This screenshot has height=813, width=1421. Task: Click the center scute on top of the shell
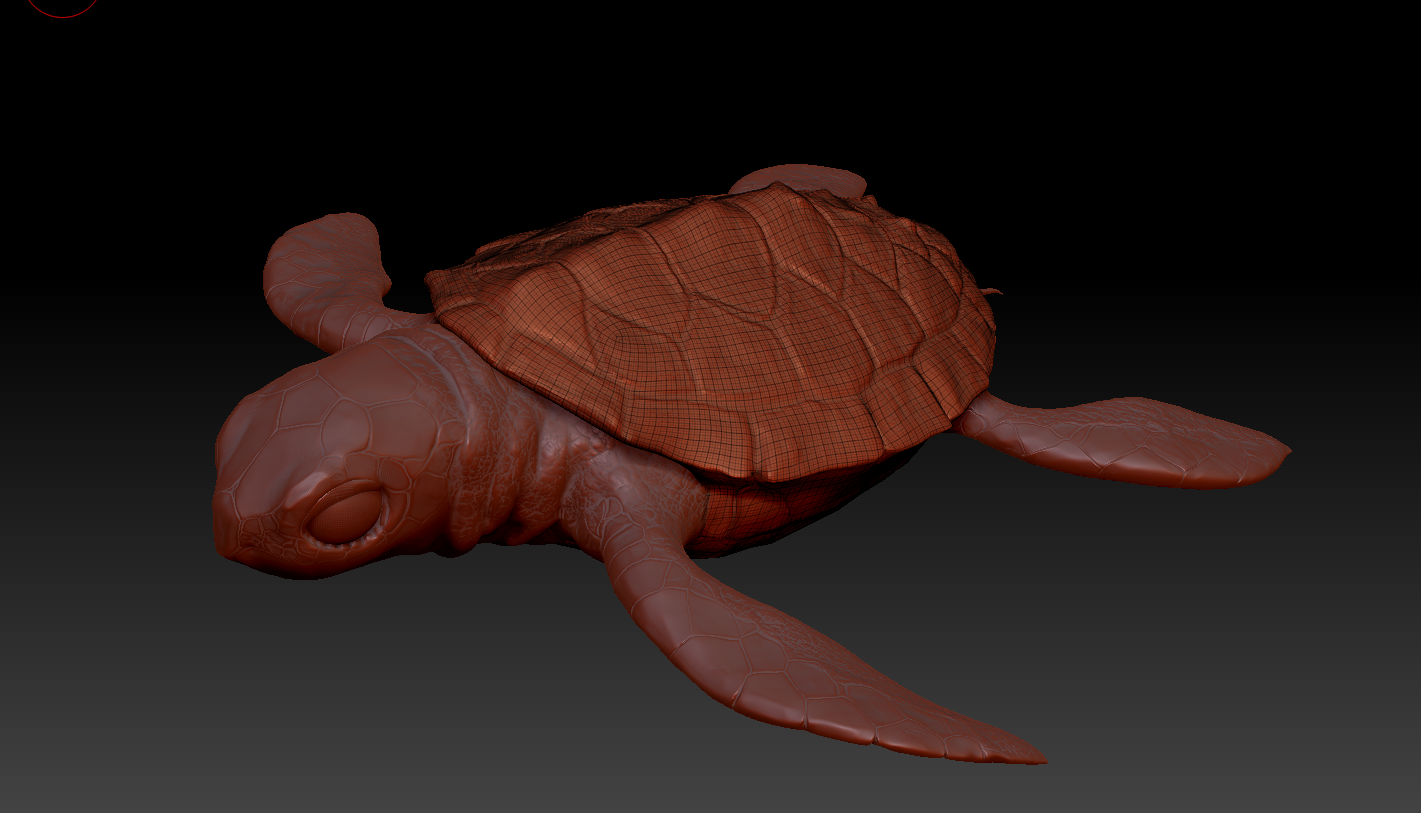(700, 300)
